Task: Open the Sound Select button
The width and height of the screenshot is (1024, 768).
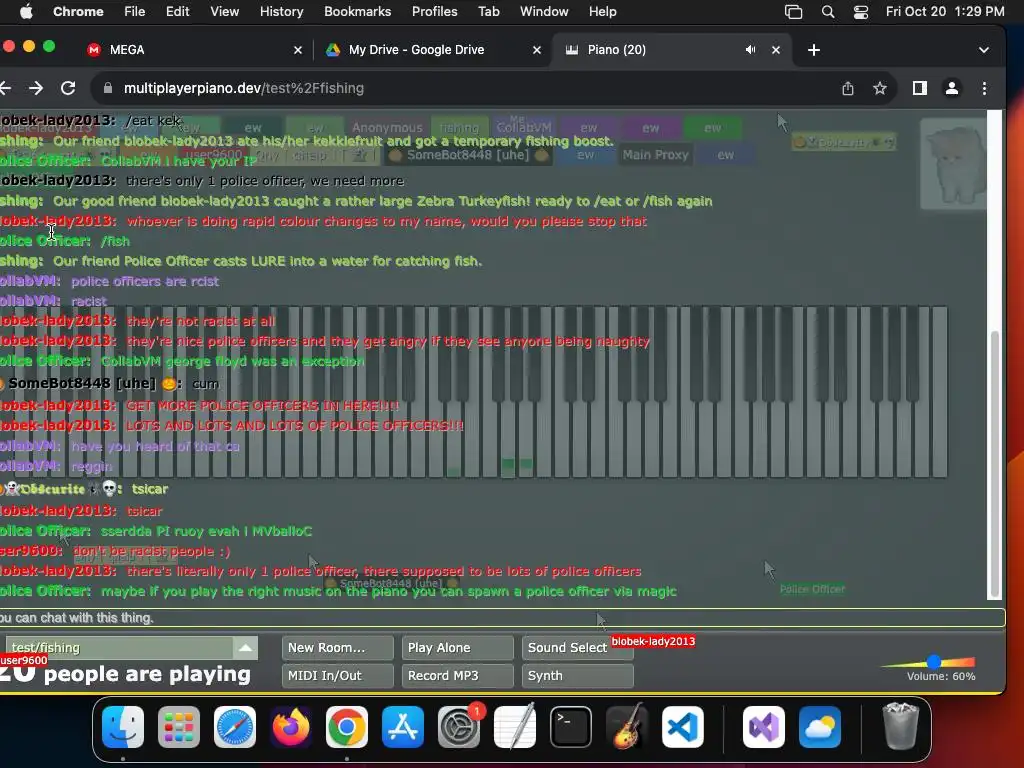Action: click(x=577, y=648)
